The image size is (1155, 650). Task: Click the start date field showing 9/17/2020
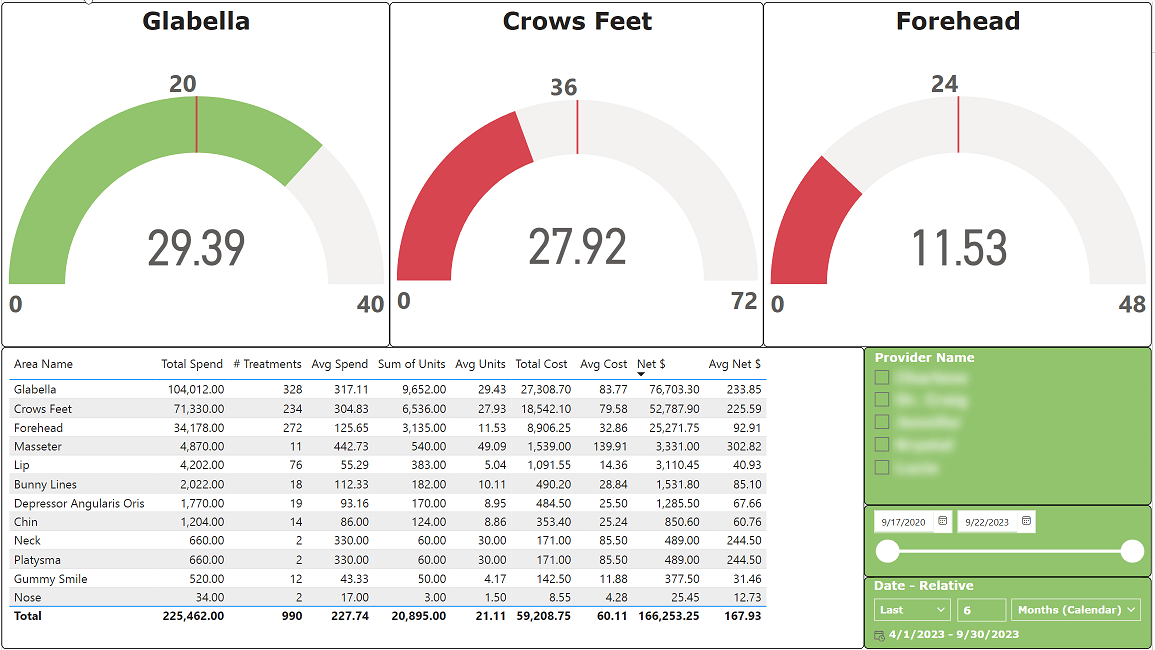904,522
